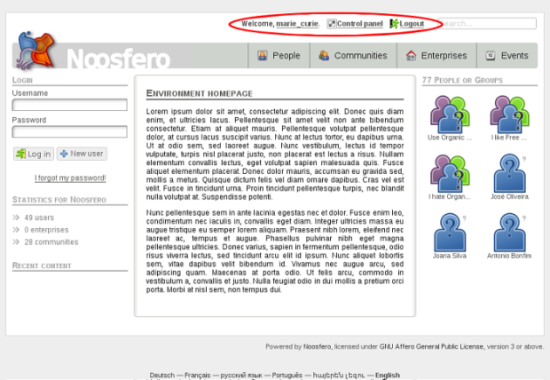Image resolution: width=550 pixels, height=380 pixels.
Task: Click the Noosfero logo mascot icon
Action: [36, 50]
